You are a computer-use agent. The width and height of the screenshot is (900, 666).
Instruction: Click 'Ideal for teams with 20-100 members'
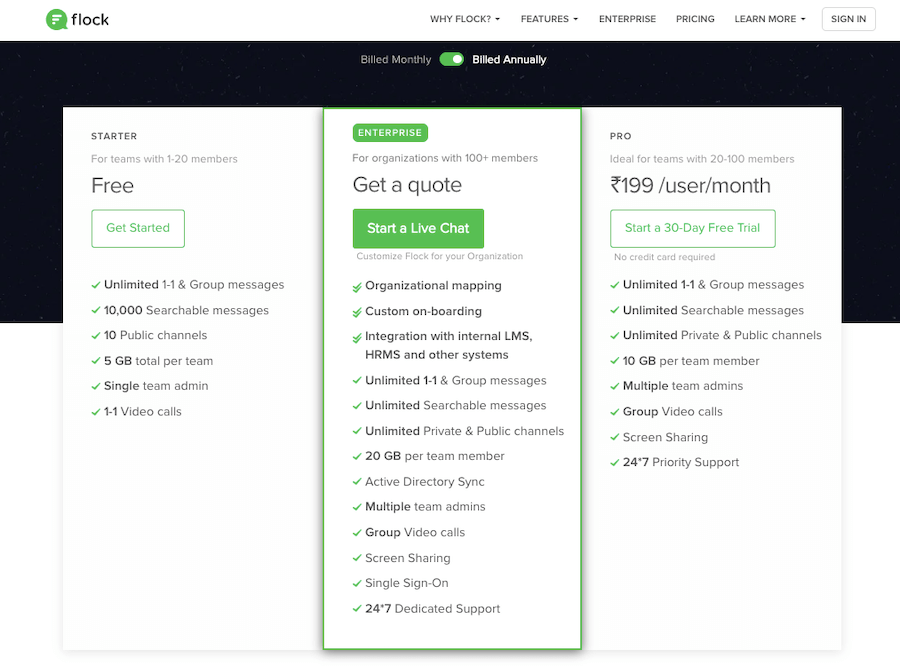tap(702, 159)
